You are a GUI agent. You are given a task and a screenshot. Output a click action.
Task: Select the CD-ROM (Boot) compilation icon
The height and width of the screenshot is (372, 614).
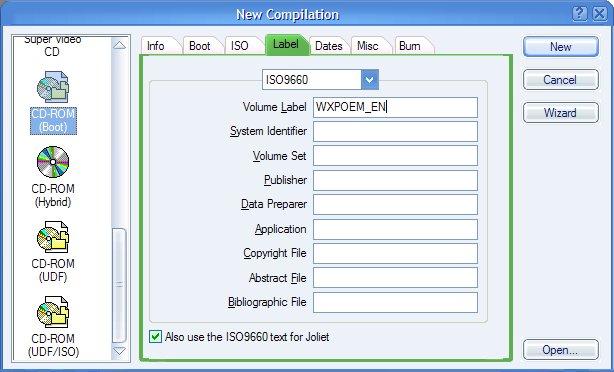click(53, 87)
